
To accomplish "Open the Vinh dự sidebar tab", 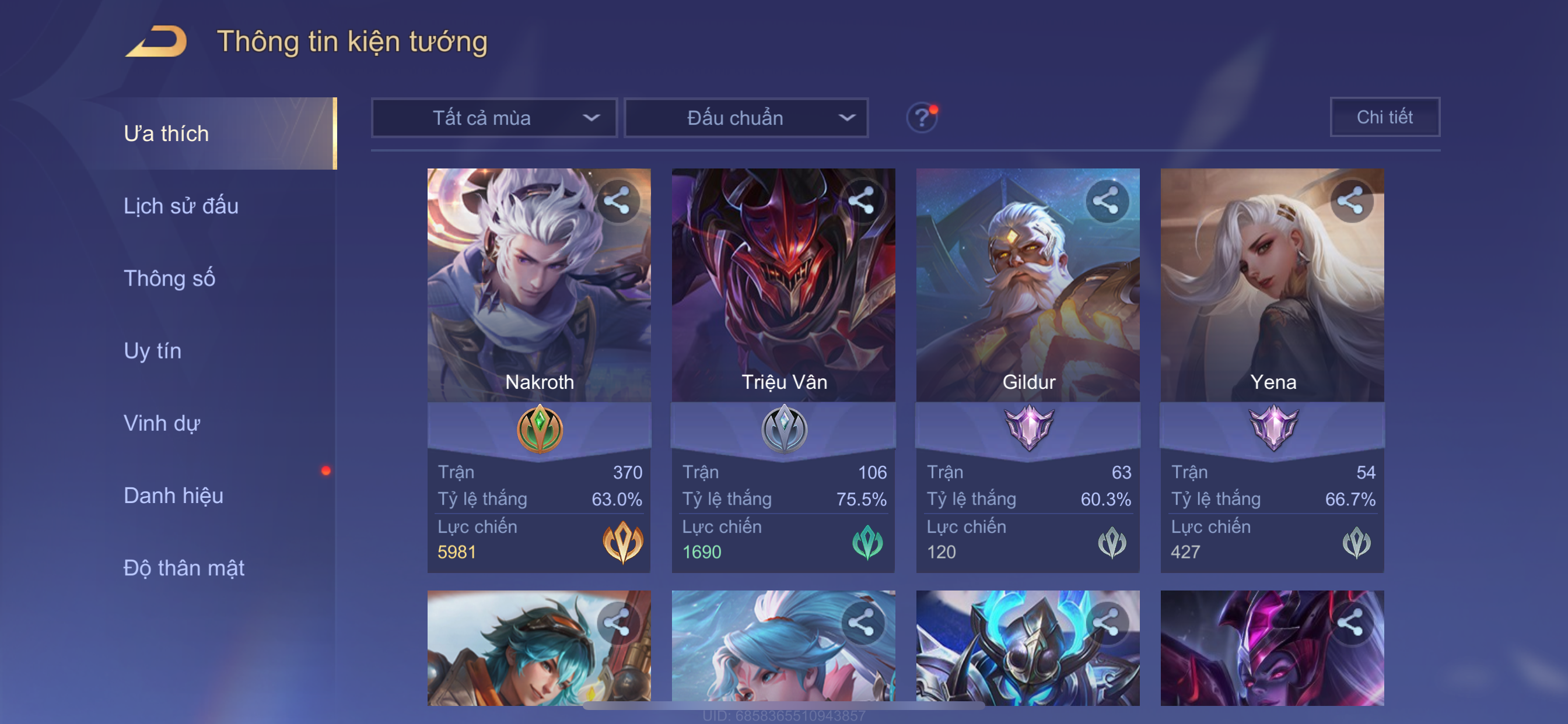I will point(162,423).
